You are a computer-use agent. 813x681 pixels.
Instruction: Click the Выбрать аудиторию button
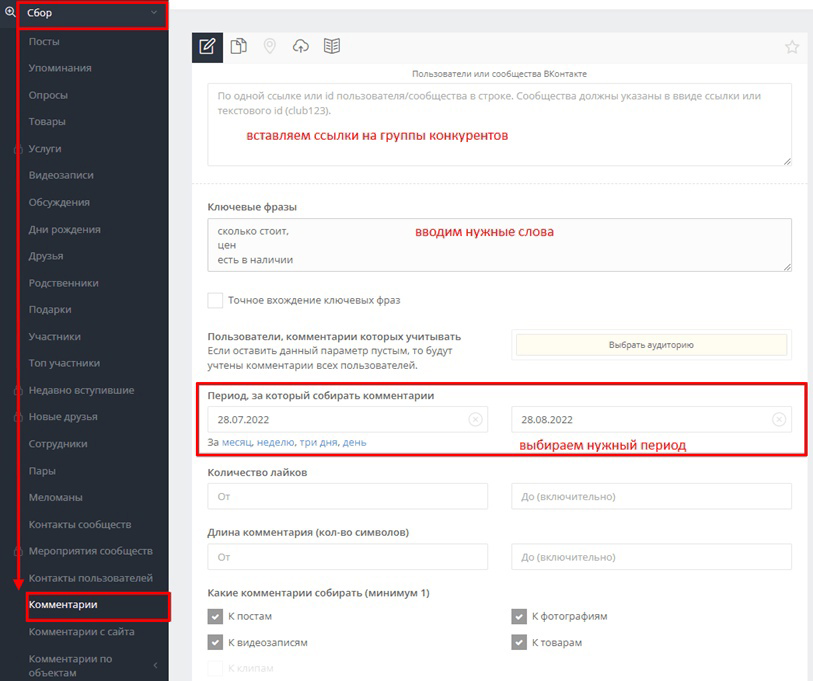pyautogui.click(x=651, y=345)
